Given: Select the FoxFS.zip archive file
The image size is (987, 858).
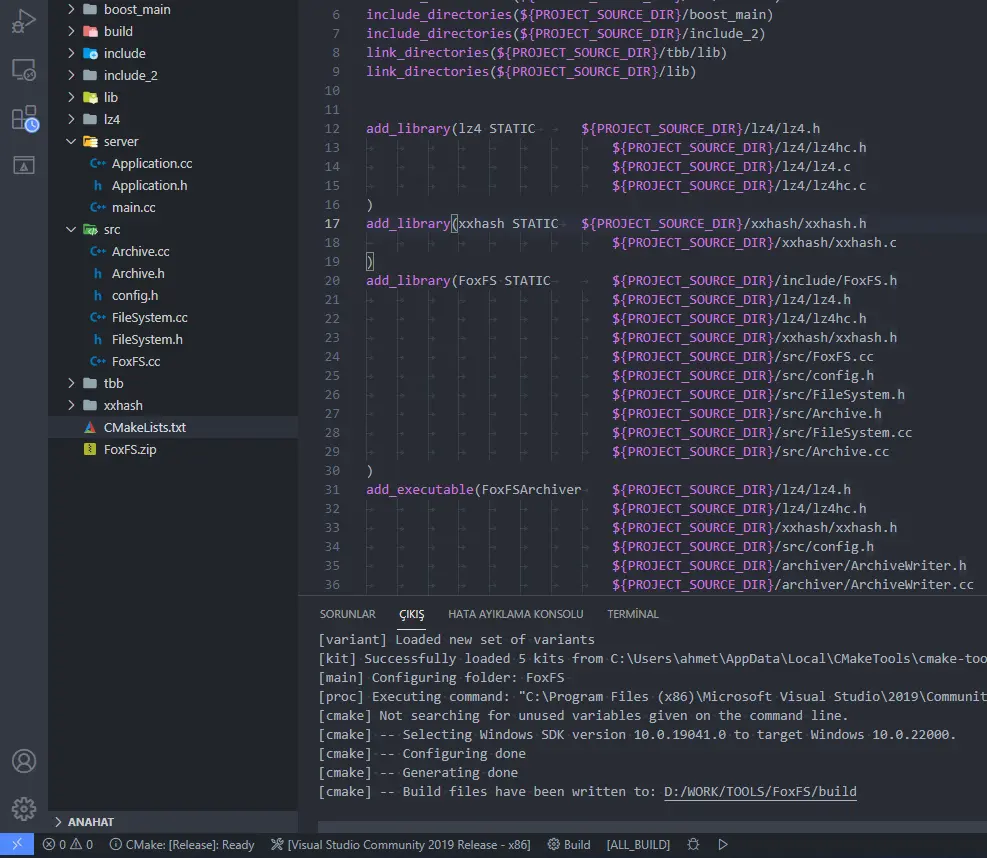Looking at the screenshot, I should 130,449.
